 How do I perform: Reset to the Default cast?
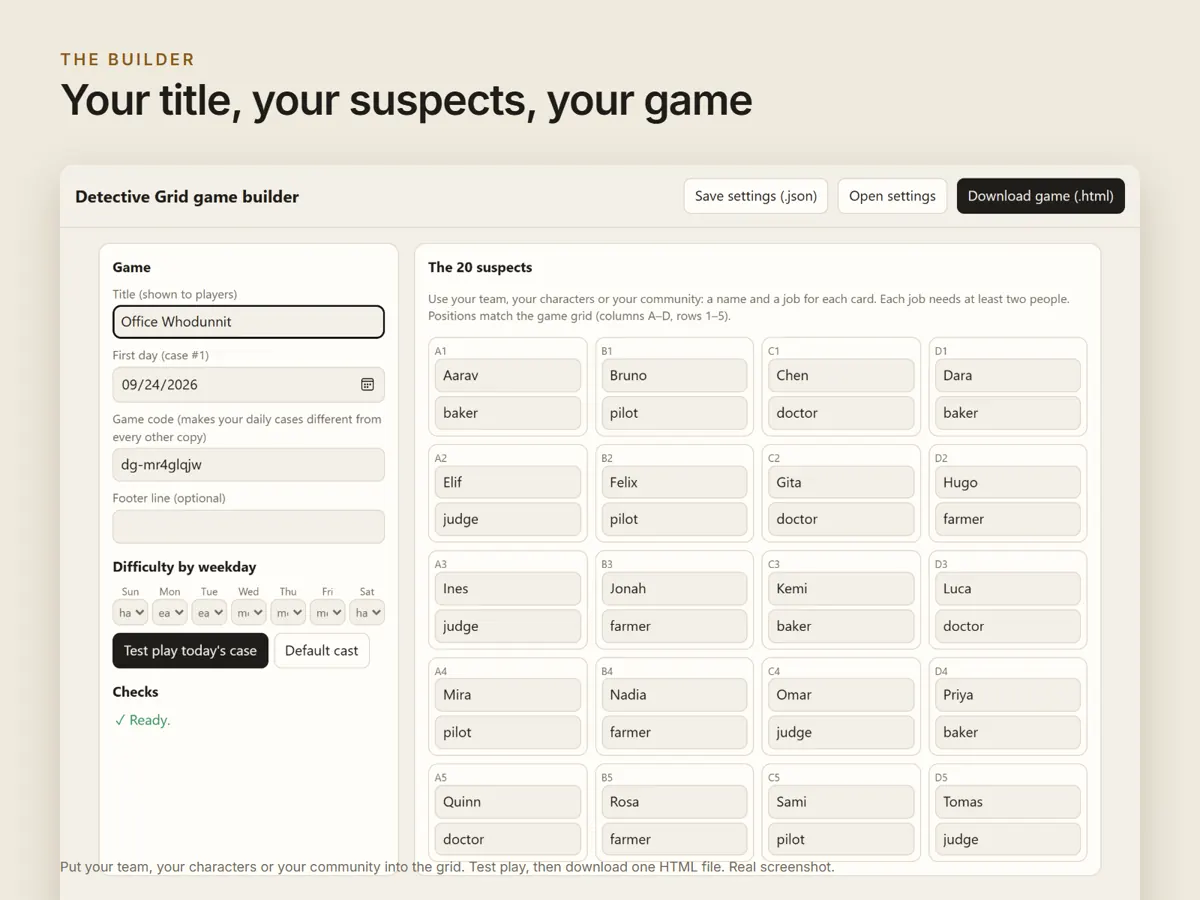pos(322,650)
